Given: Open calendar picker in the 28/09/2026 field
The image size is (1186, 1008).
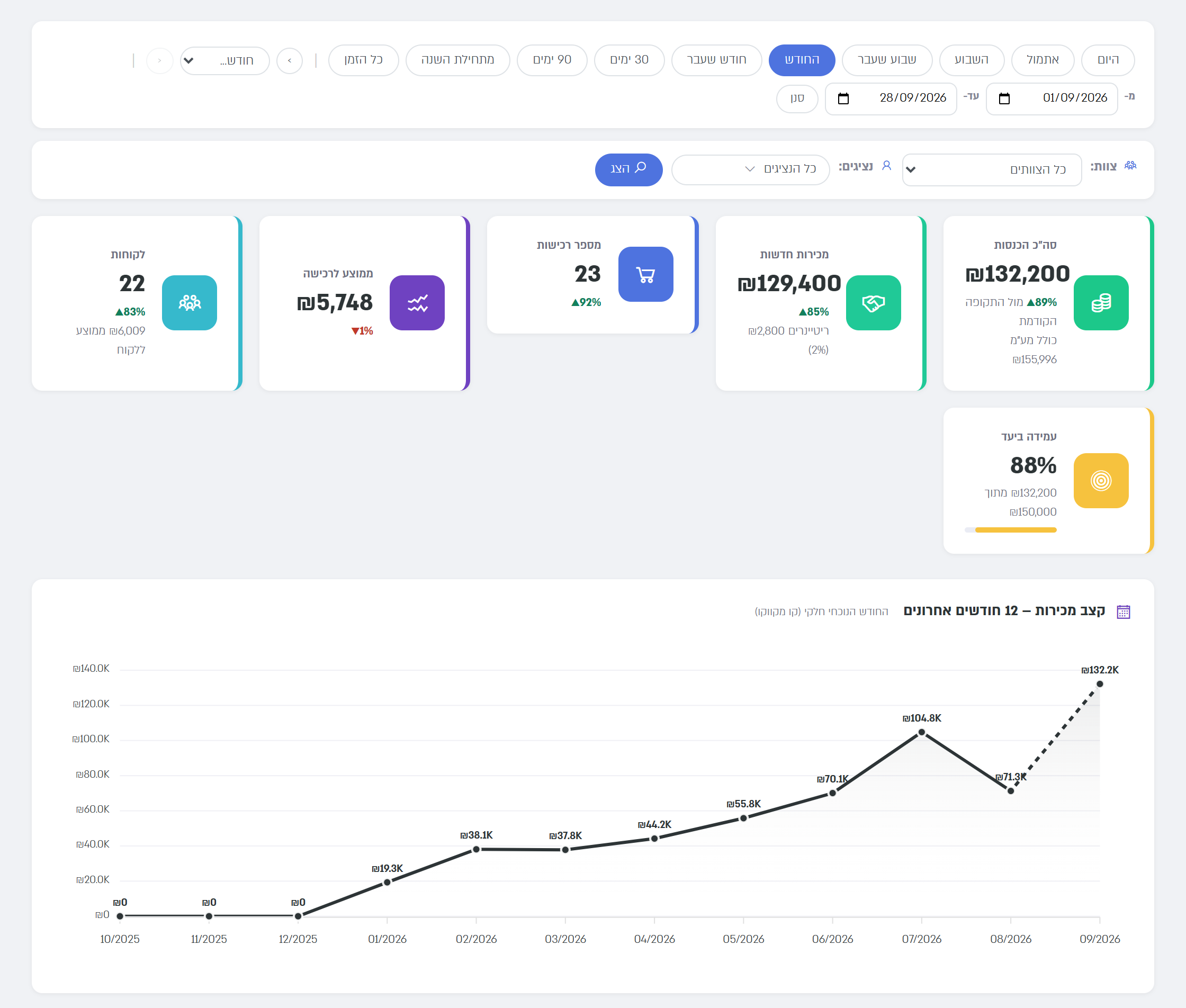Looking at the screenshot, I should pyautogui.click(x=843, y=98).
